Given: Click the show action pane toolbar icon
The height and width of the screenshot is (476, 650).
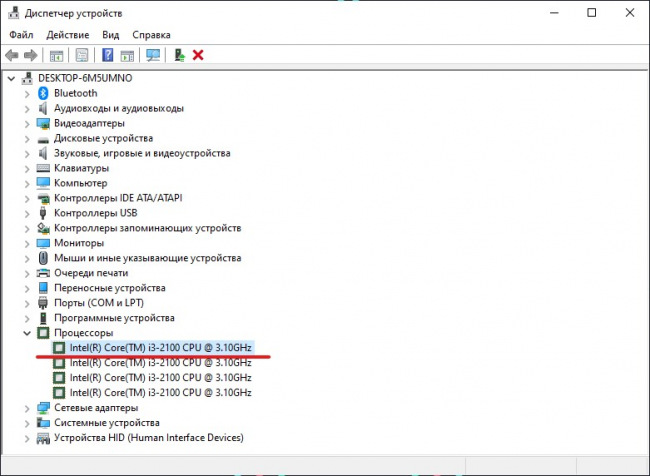Looking at the screenshot, I should coord(127,55).
